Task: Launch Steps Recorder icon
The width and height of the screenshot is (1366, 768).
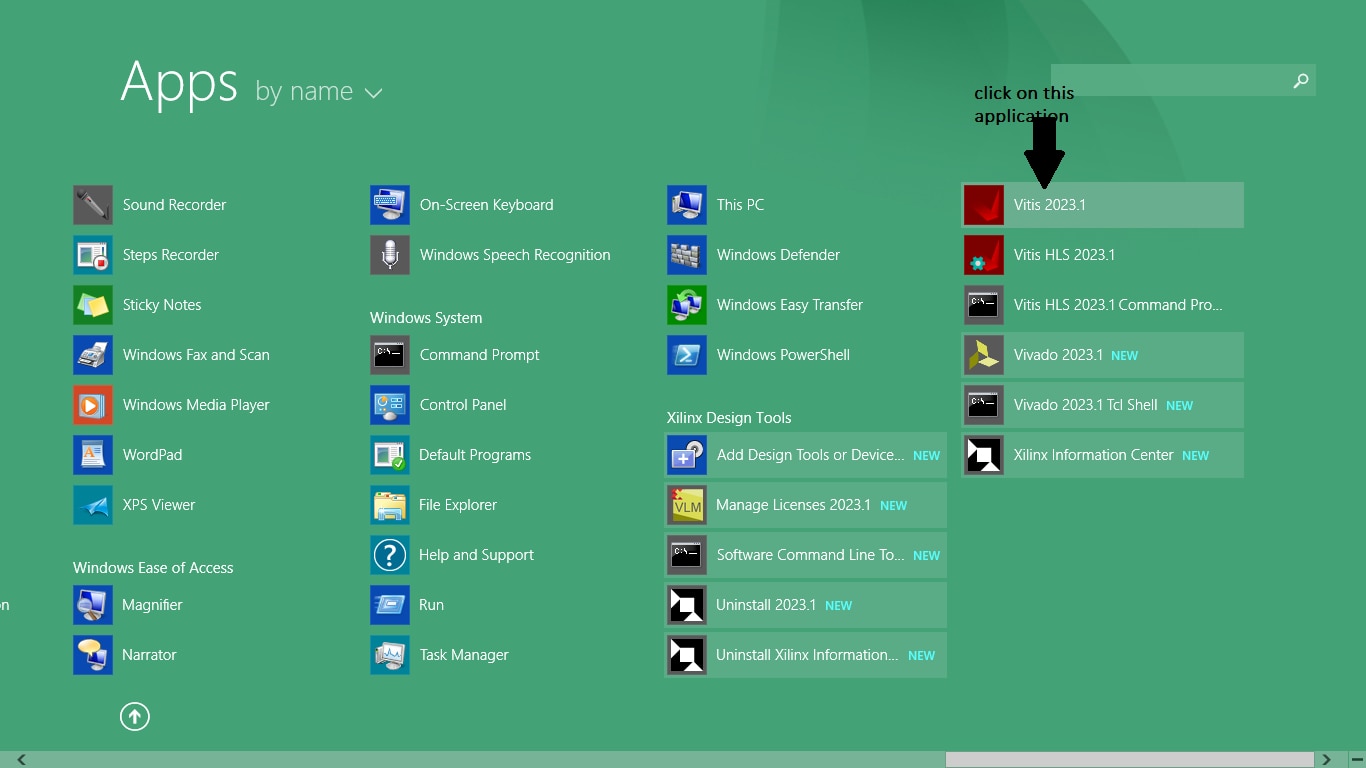Action: [93, 255]
